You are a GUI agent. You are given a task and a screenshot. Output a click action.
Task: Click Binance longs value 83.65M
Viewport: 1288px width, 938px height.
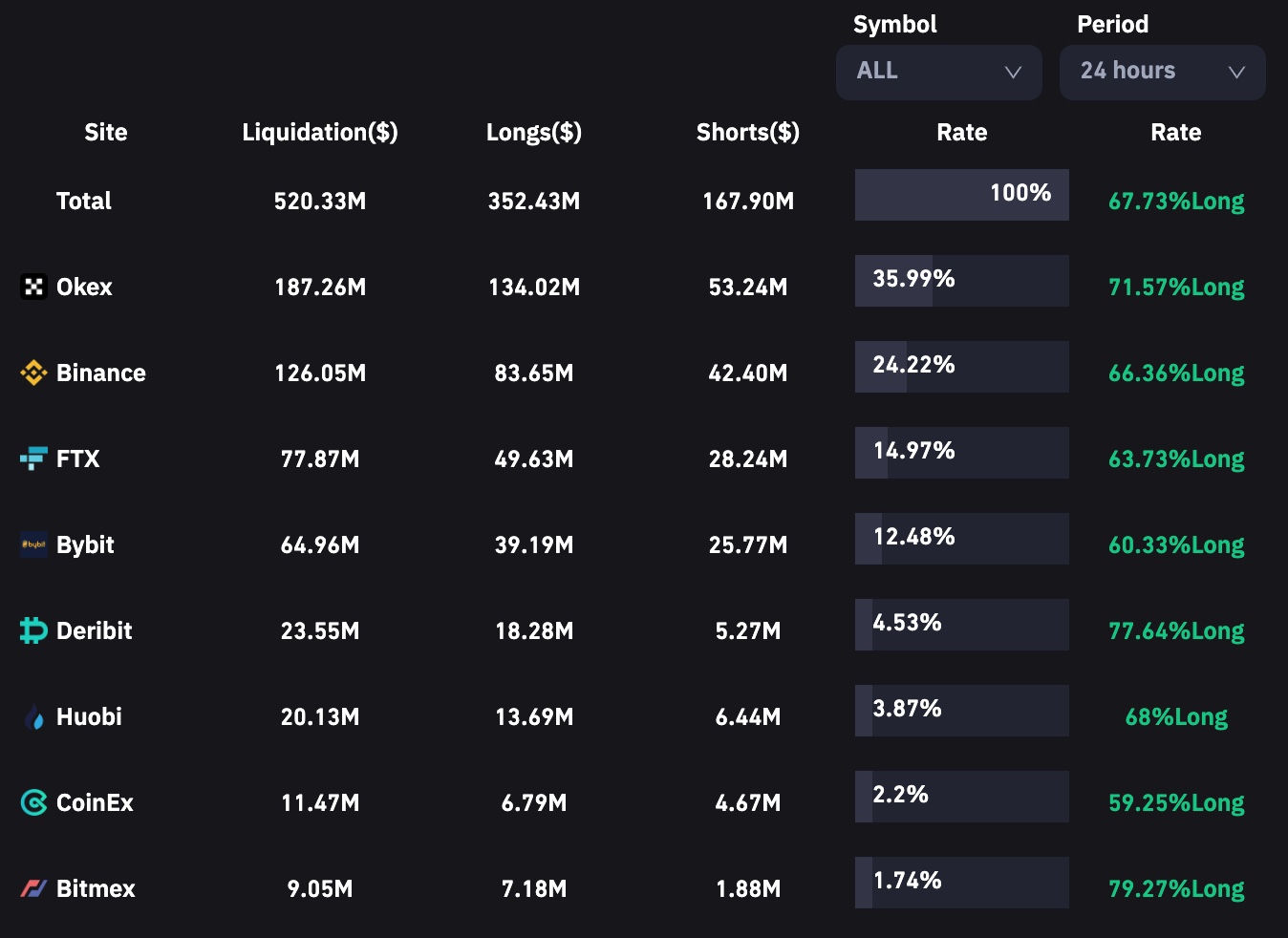pos(534,373)
